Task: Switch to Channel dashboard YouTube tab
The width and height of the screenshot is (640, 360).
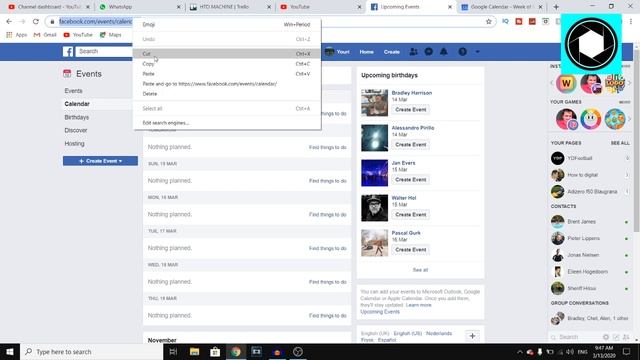Action: tap(48, 7)
